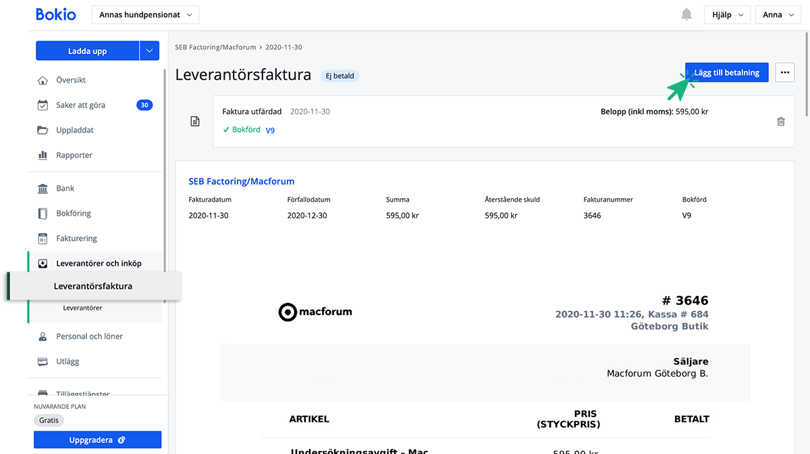The width and height of the screenshot is (810, 454).
Task: Click the notification bell icon
Action: [686, 15]
